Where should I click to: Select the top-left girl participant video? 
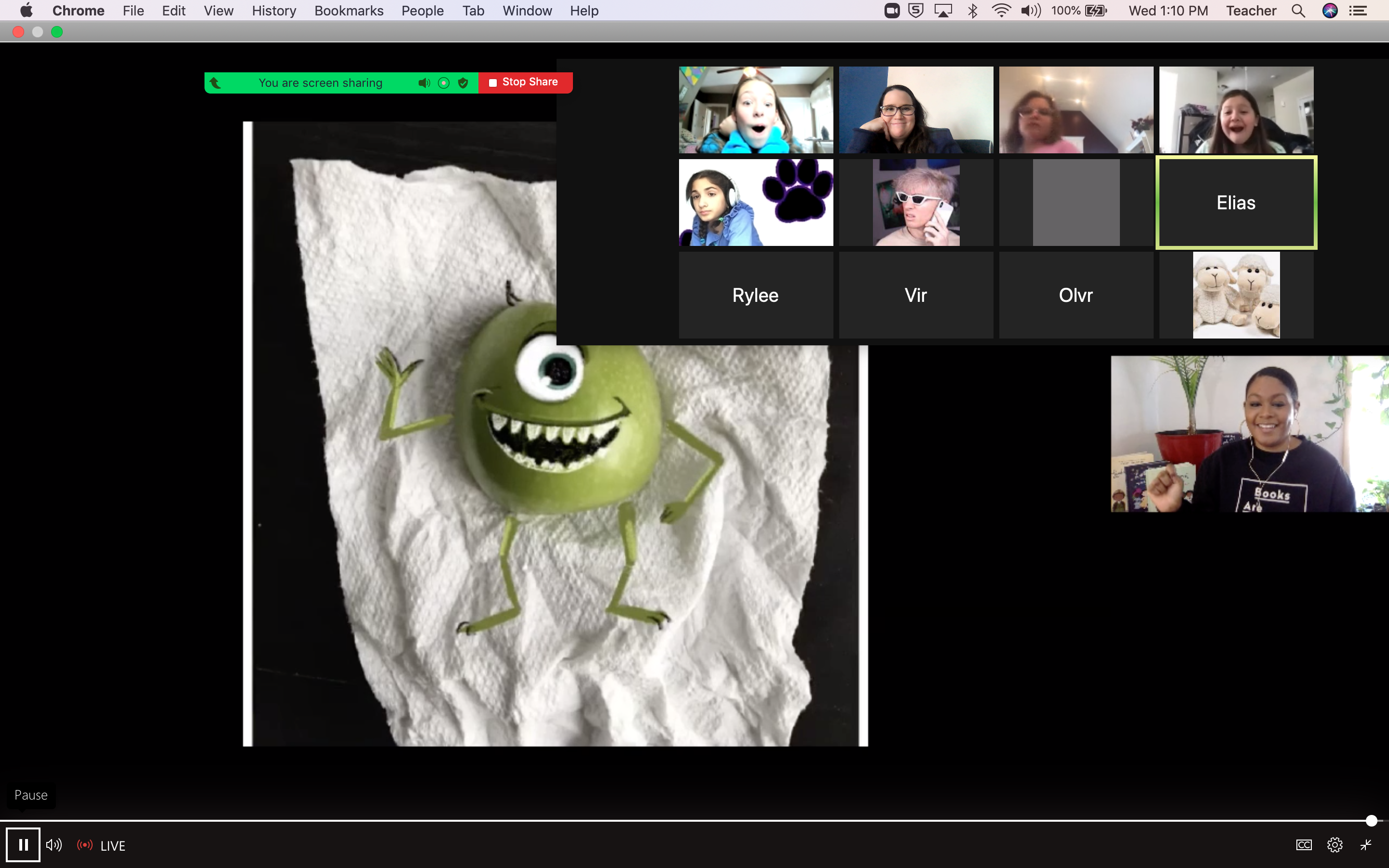[756, 109]
